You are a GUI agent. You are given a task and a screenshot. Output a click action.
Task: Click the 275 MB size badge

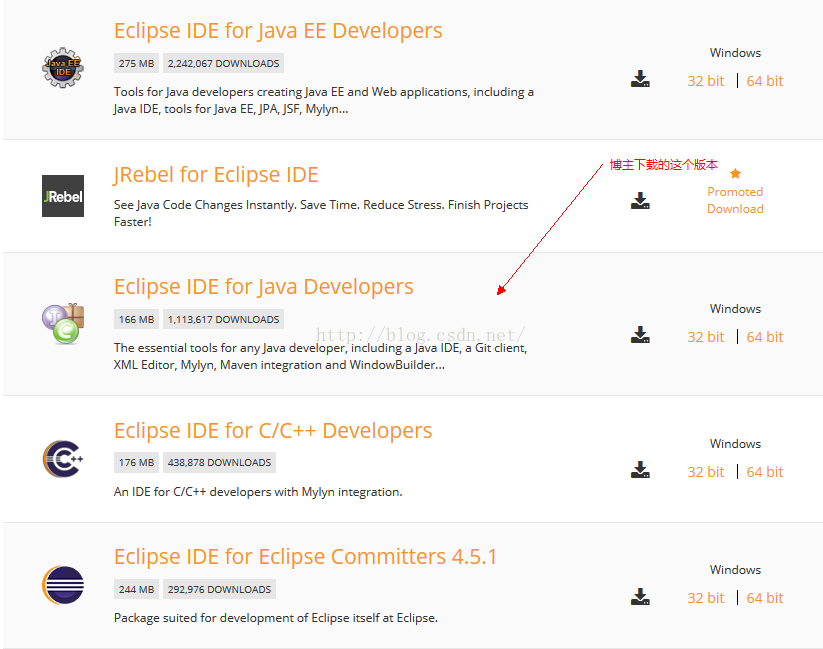(136, 64)
